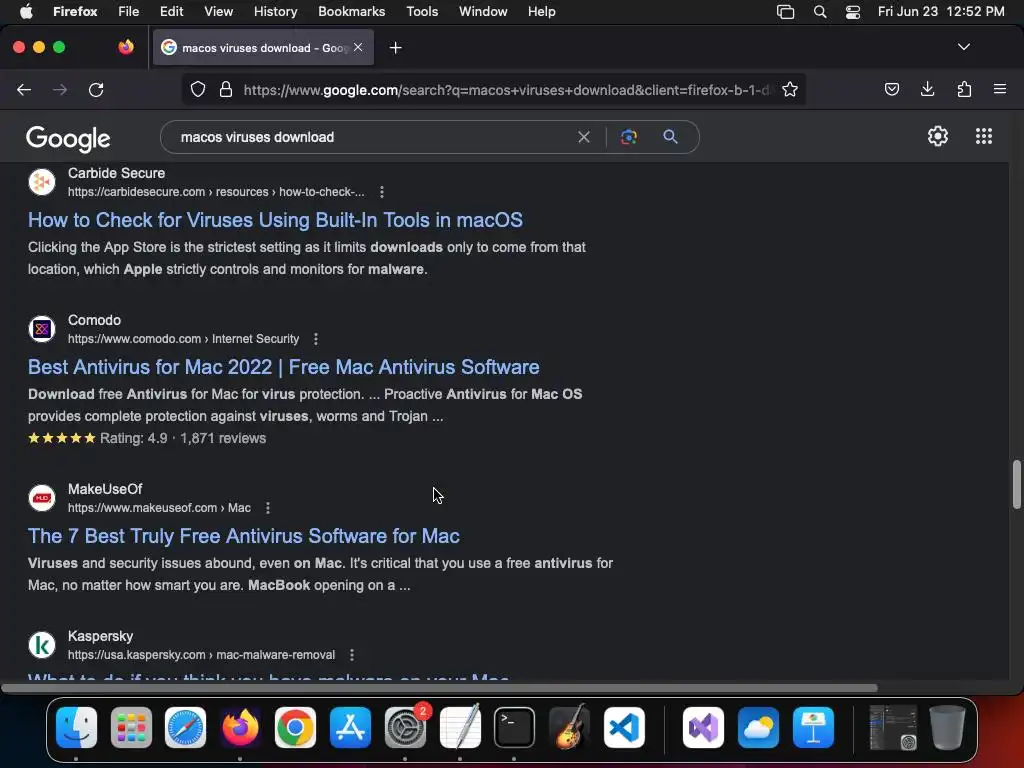Search by image with Google Lens
This screenshot has width=1024, height=768.
point(628,137)
